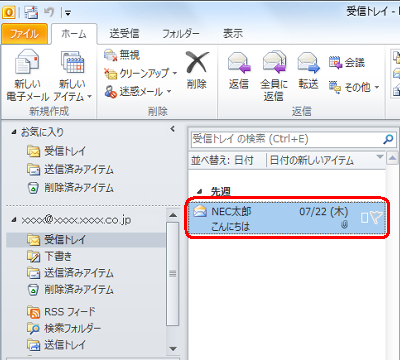The width and height of the screenshot is (400, 360).
Task: Toggle the category box on NEC太郎 message
Action: [364, 218]
